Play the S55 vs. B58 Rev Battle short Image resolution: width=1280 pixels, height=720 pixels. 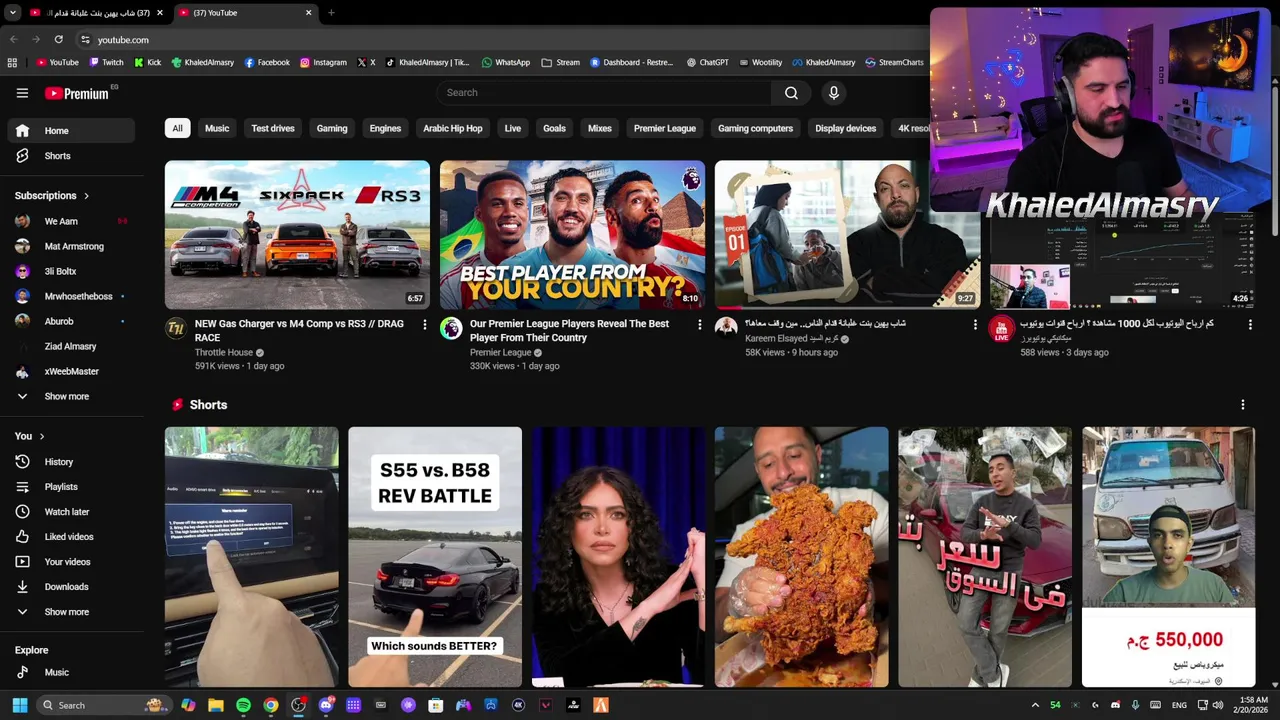tap(435, 557)
